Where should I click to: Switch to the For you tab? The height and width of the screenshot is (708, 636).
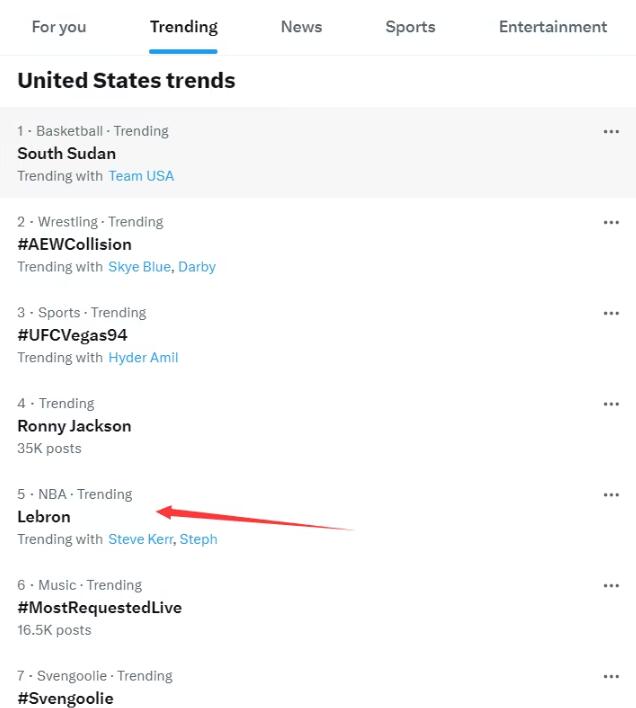pos(58,27)
